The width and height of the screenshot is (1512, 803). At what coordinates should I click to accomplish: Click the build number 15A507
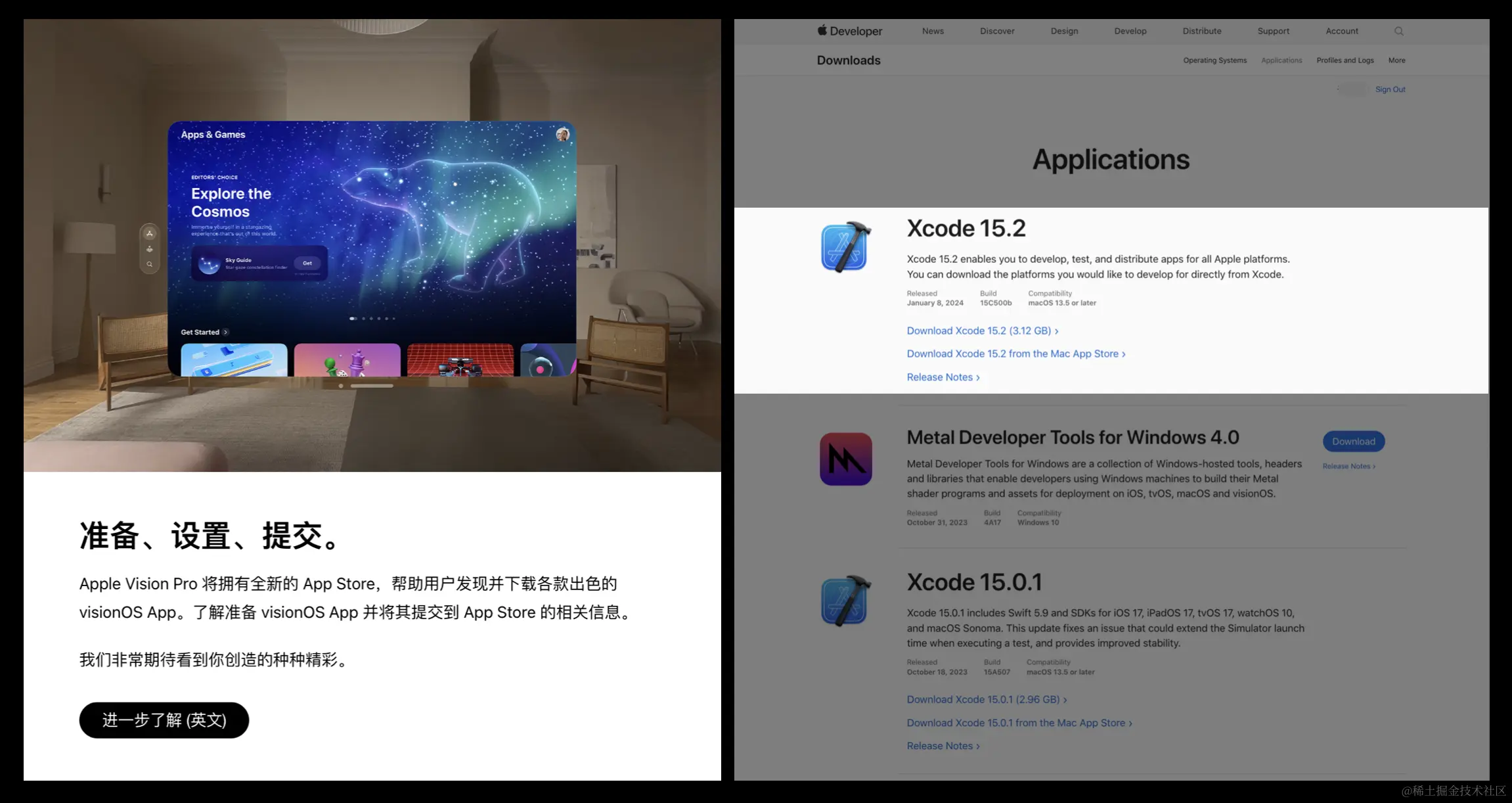(x=996, y=672)
